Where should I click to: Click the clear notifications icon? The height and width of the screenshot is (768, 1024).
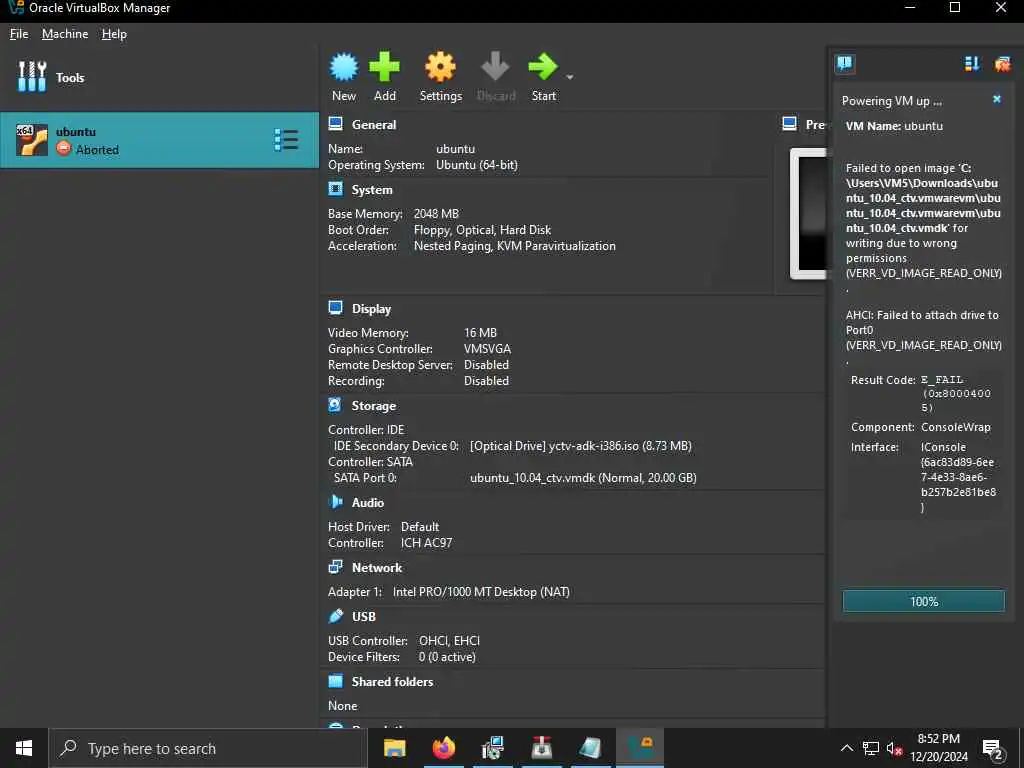pyautogui.click(x=1002, y=63)
